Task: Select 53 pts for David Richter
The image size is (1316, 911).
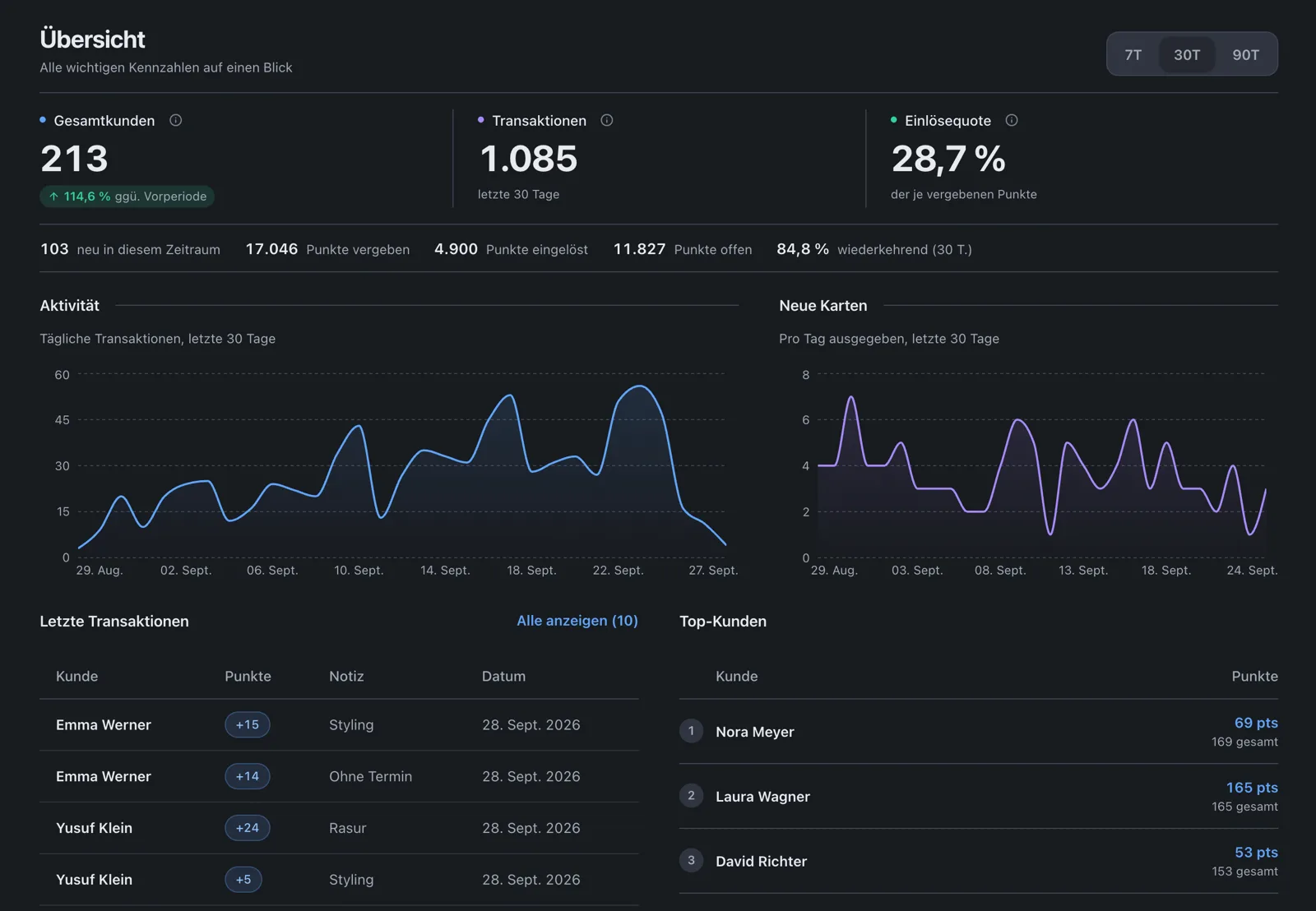Action: (1256, 853)
